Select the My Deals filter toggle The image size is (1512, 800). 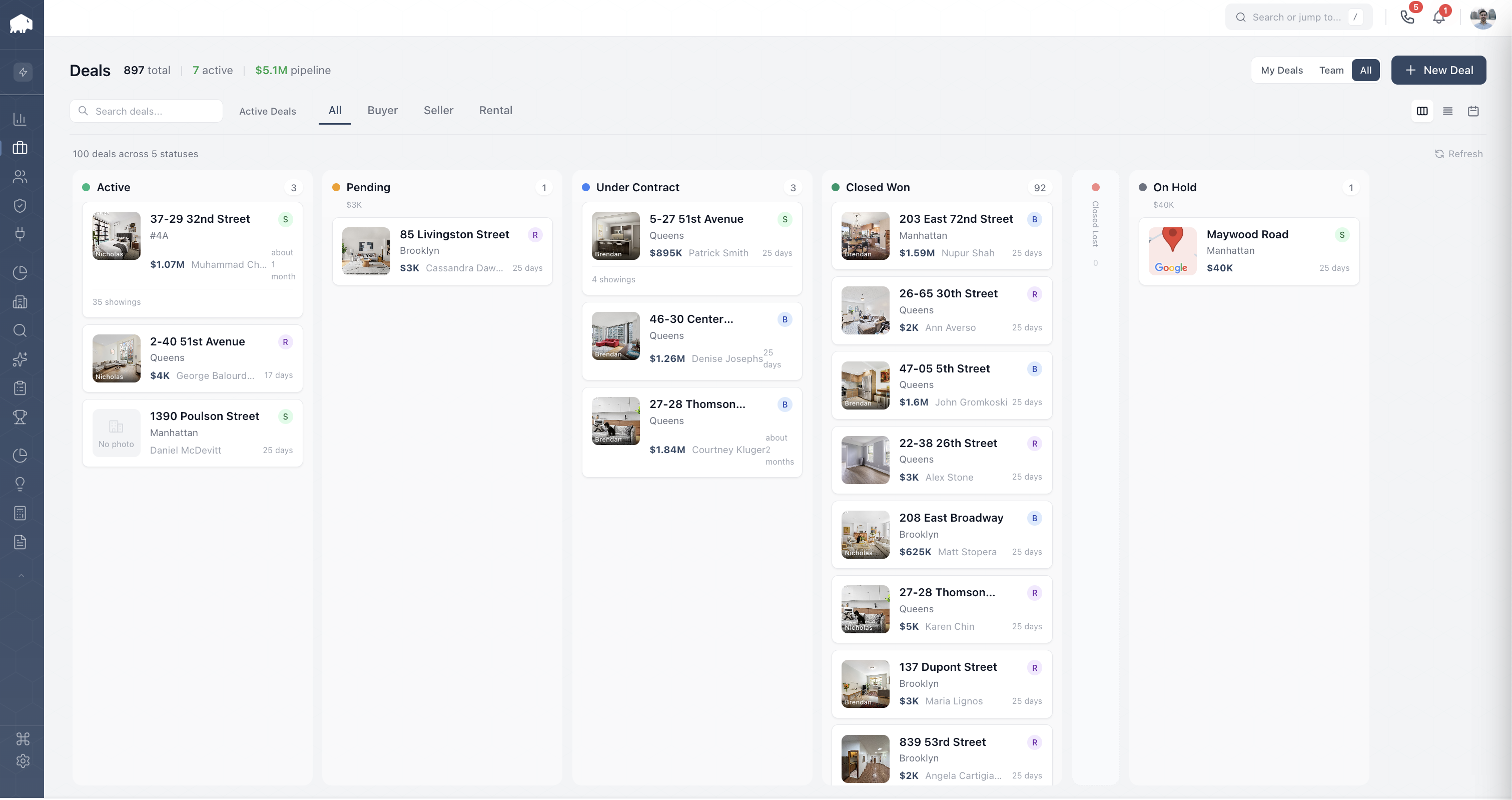click(x=1282, y=70)
